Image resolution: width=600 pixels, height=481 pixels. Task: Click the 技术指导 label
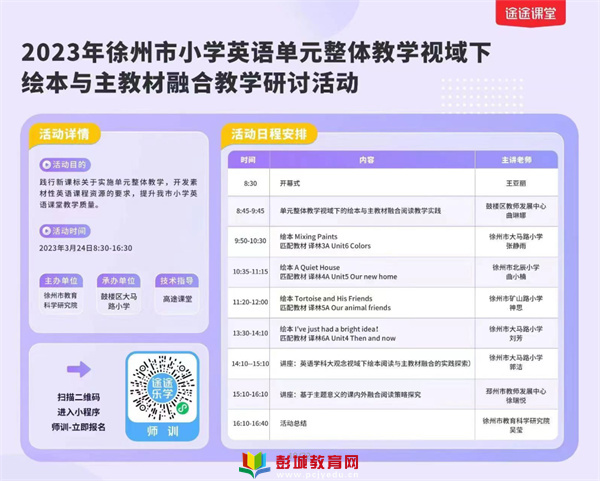[177, 281]
